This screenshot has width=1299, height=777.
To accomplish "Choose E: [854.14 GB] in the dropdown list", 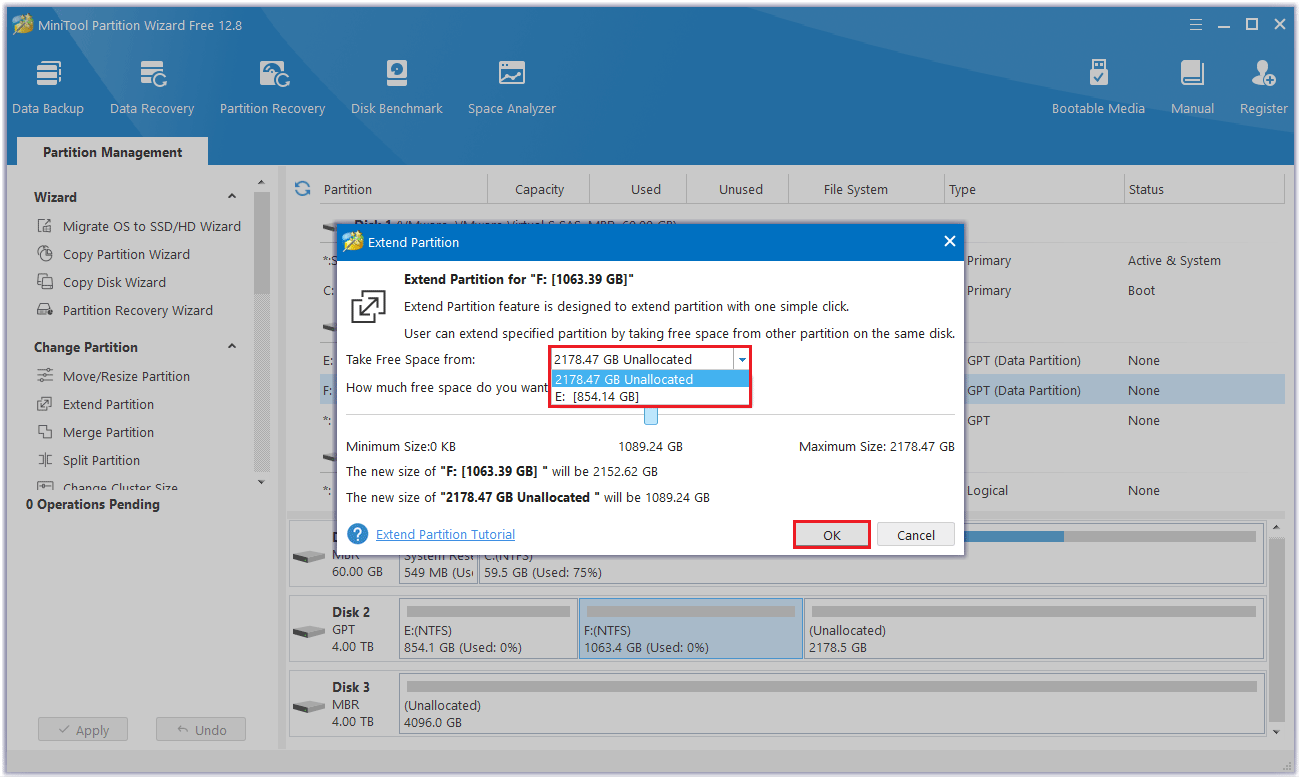I will (x=650, y=396).
